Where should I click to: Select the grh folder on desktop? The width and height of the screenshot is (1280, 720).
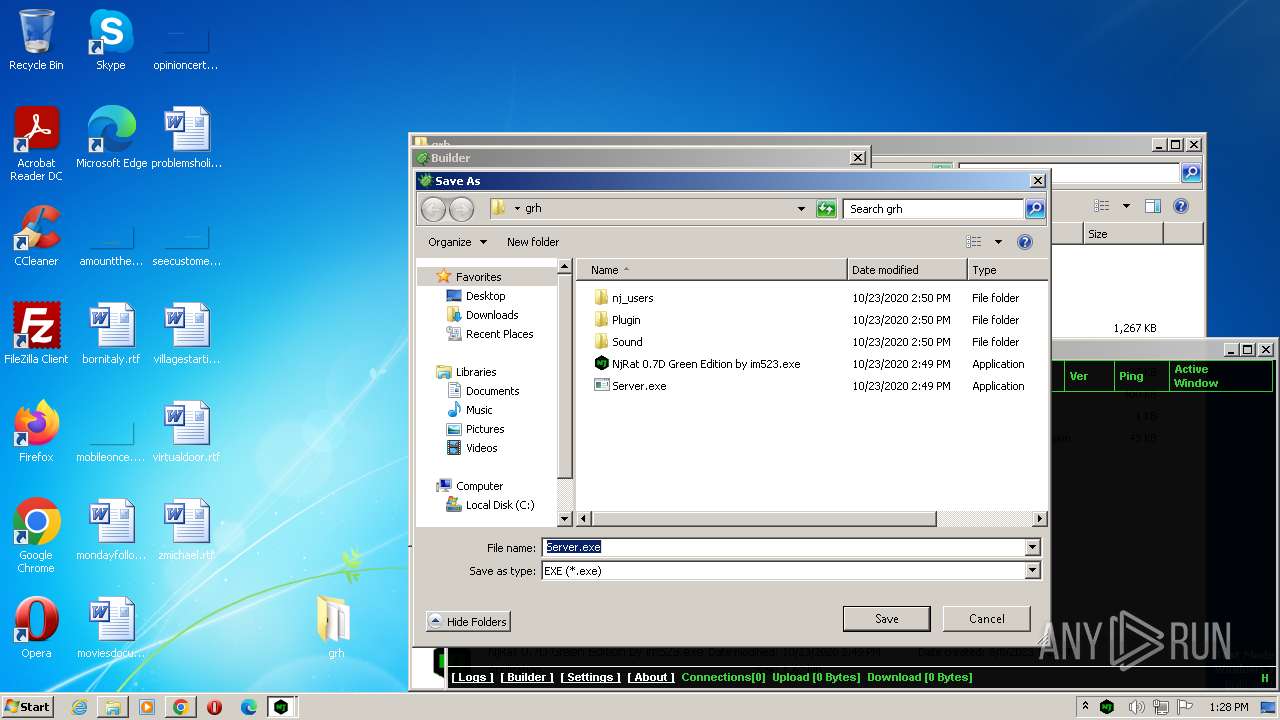335,628
